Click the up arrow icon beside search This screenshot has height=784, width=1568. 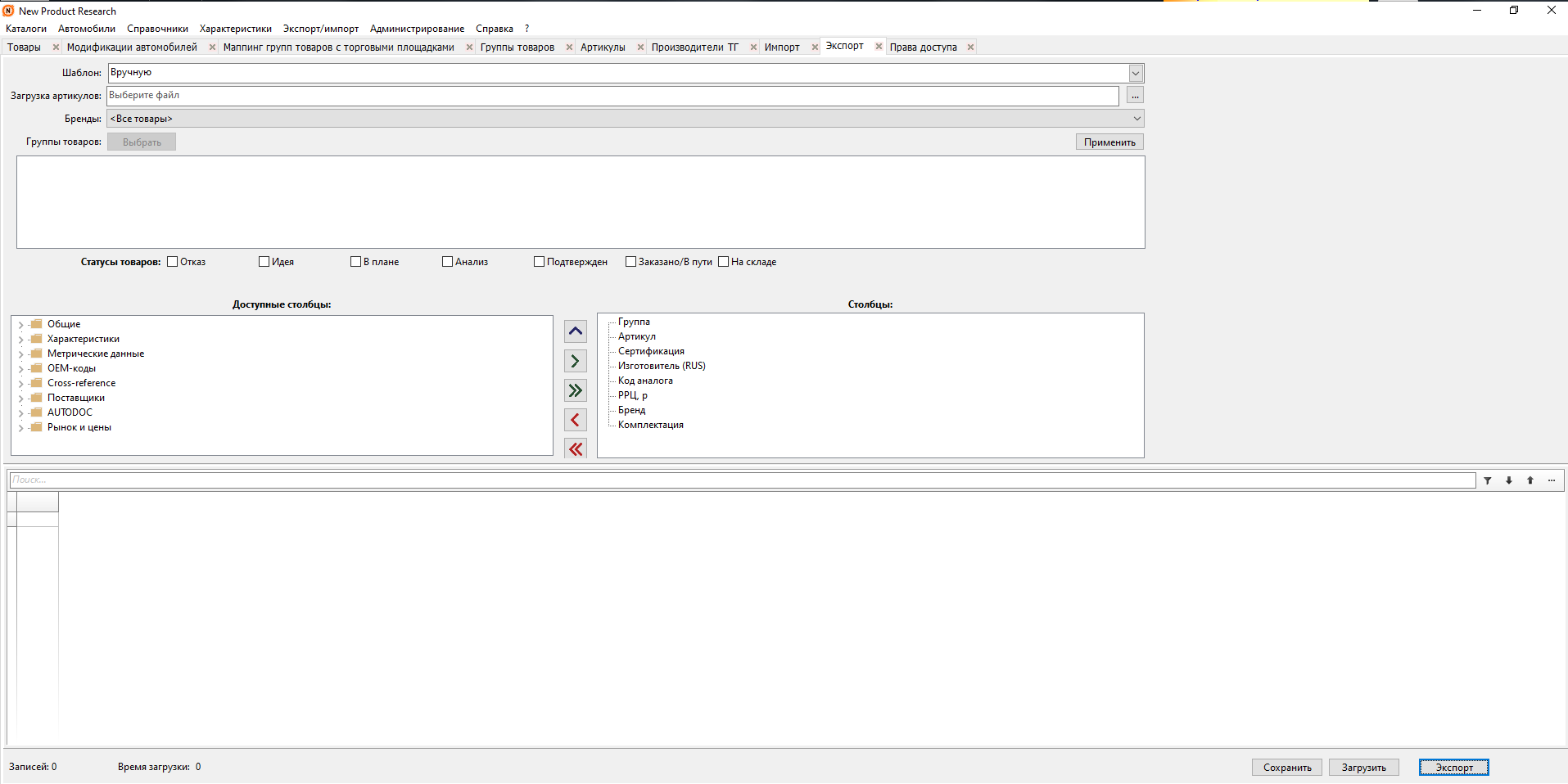tap(1530, 480)
